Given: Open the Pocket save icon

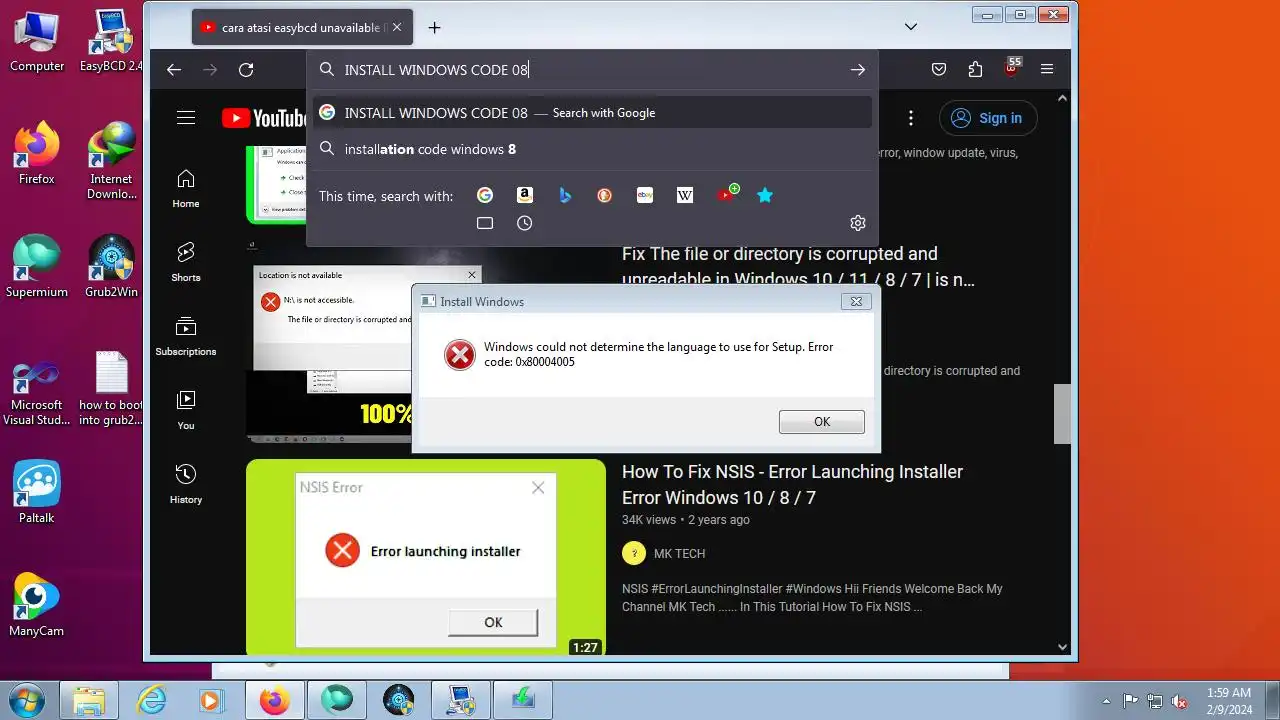Looking at the screenshot, I should pyautogui.click(x=939, y=70).
